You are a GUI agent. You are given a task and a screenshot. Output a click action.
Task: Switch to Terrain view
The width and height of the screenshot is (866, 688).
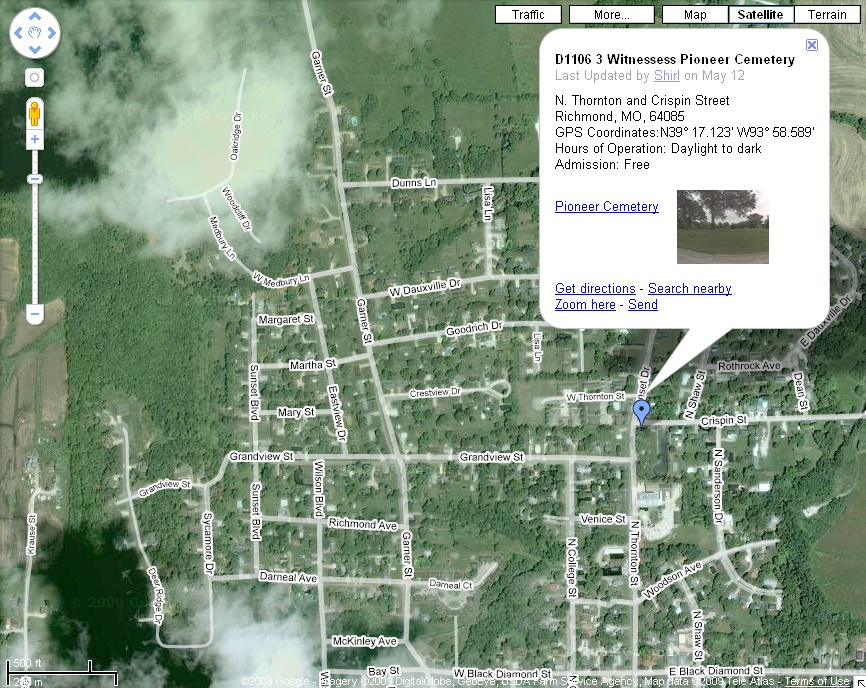tap(827, 15)
